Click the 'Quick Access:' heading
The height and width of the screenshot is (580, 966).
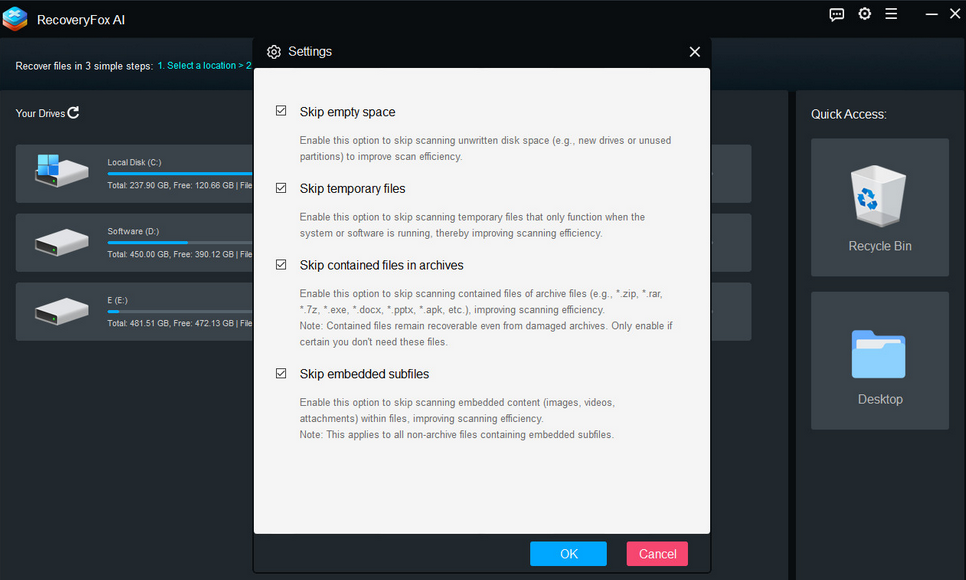tap(848, 114)
